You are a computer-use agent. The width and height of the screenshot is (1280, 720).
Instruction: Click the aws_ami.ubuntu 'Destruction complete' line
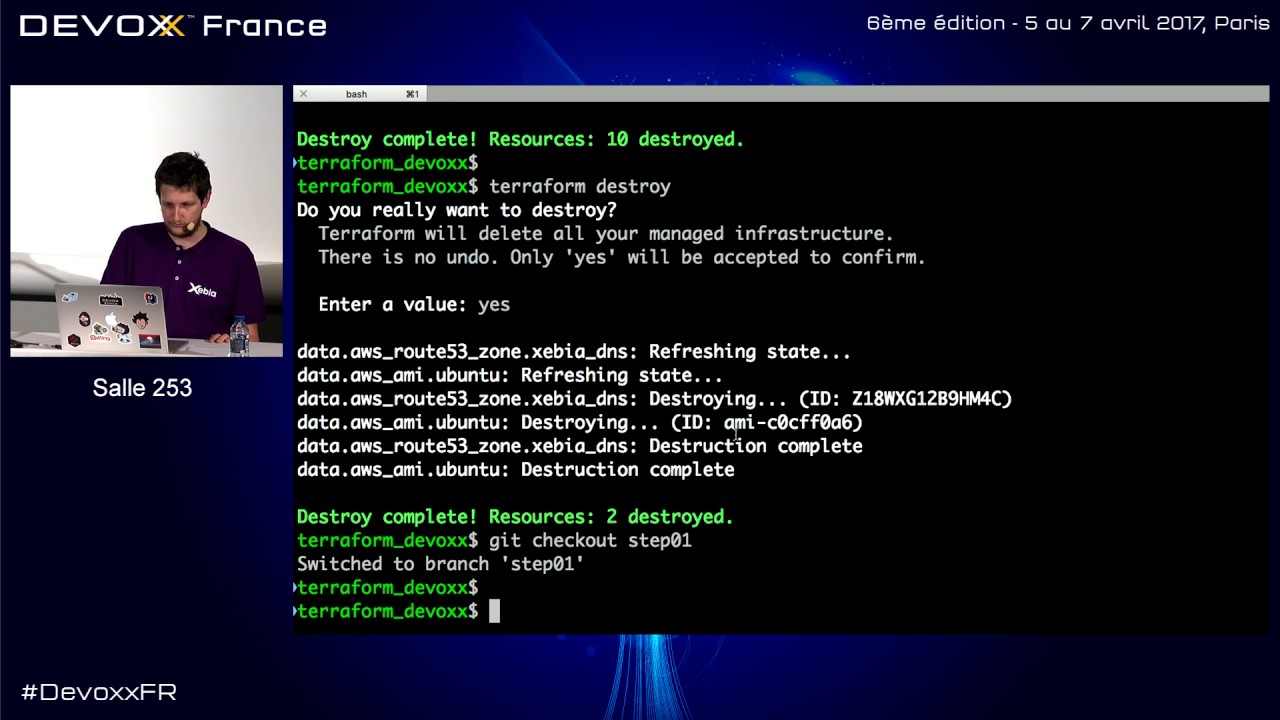tap(516, 469)
